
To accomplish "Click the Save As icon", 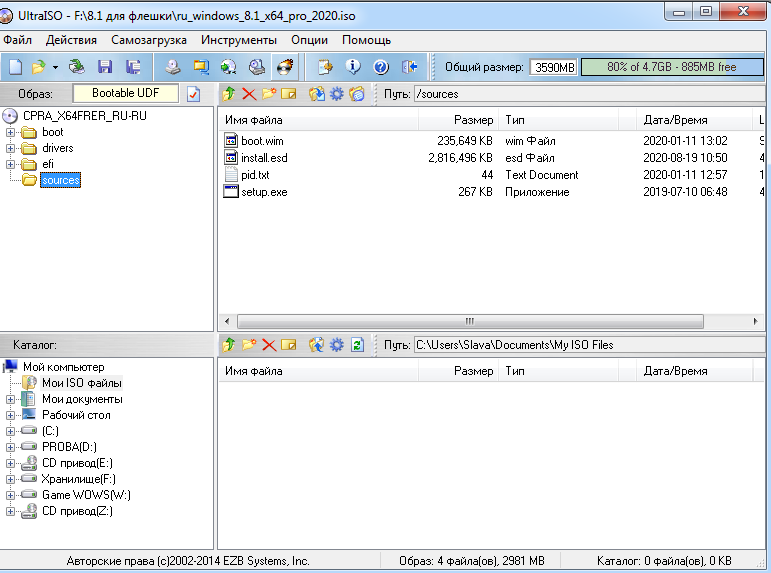I will tap(133, 67).
